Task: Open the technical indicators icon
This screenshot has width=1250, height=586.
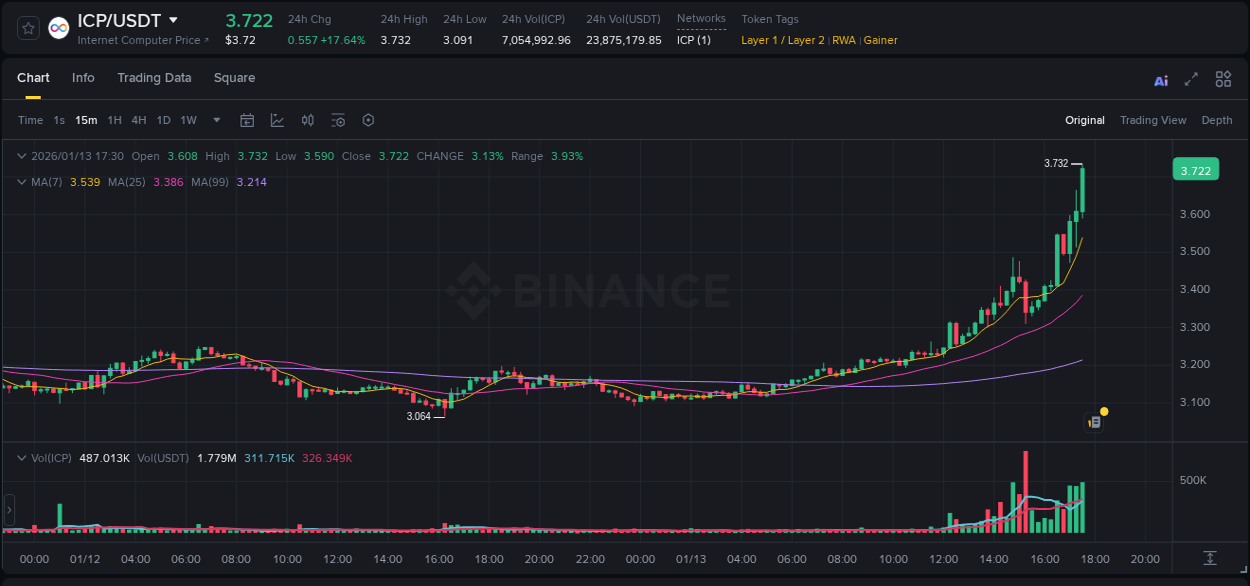Action: coord(307,120)
